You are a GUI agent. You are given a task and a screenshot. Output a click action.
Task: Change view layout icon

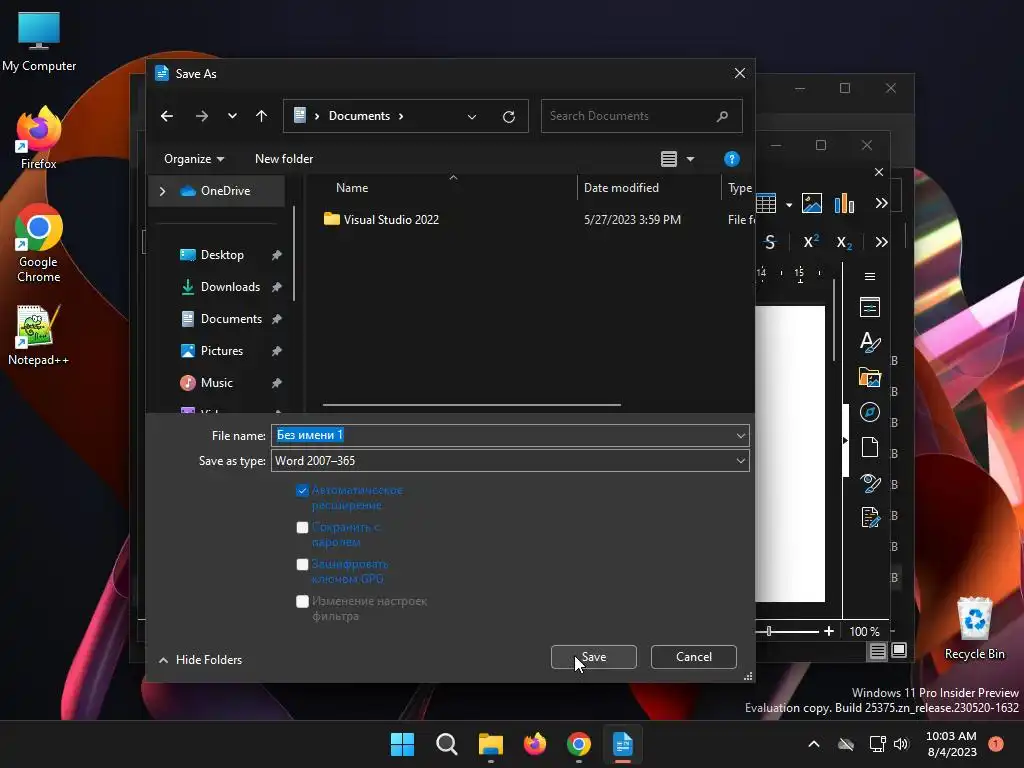(x=669, y=159)
